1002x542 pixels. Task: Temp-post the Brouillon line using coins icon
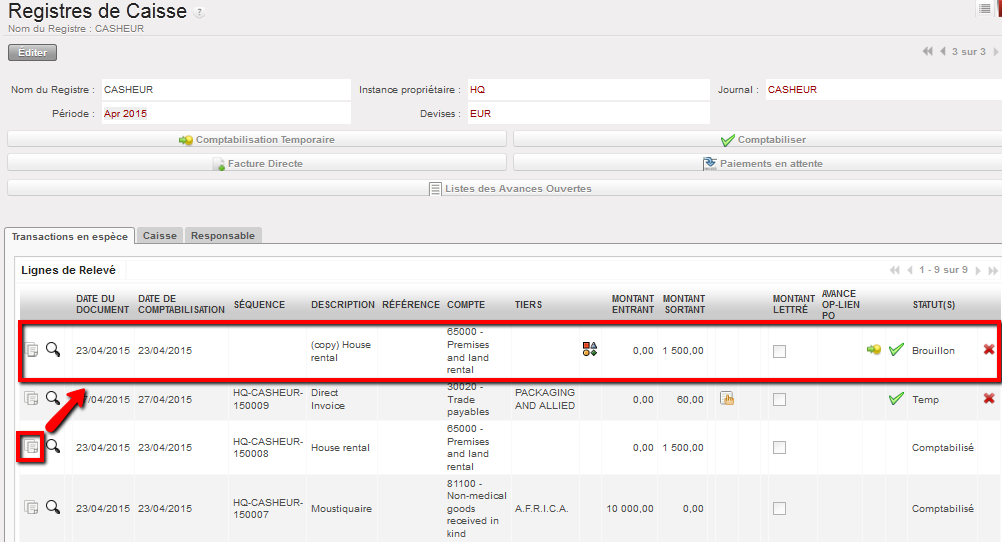(x=873, y=350)
